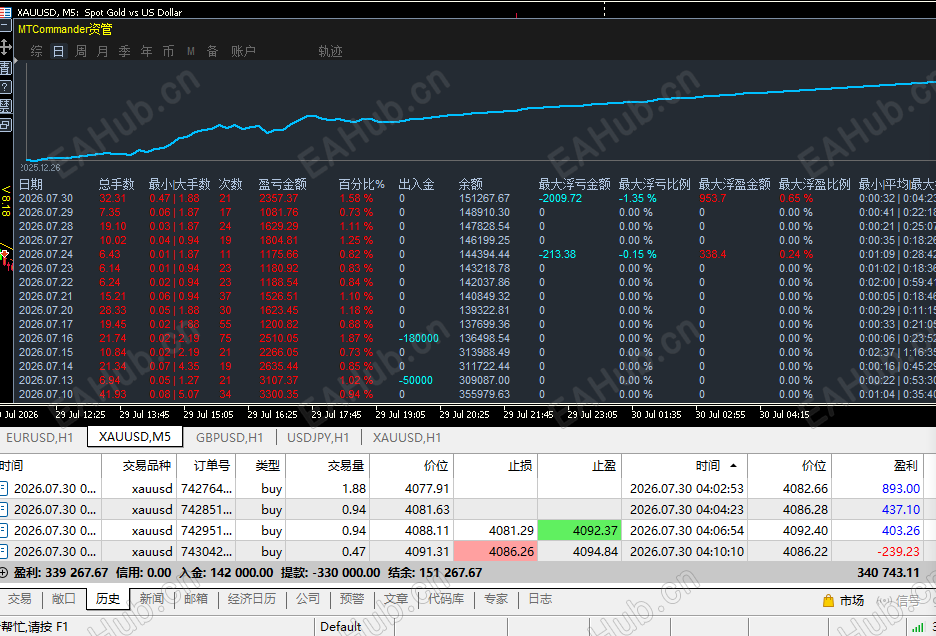Click the -180000 withdrawal value
The width and height of the screenshot is (936, 636).
pyautogui.click(x=418, y=338)
